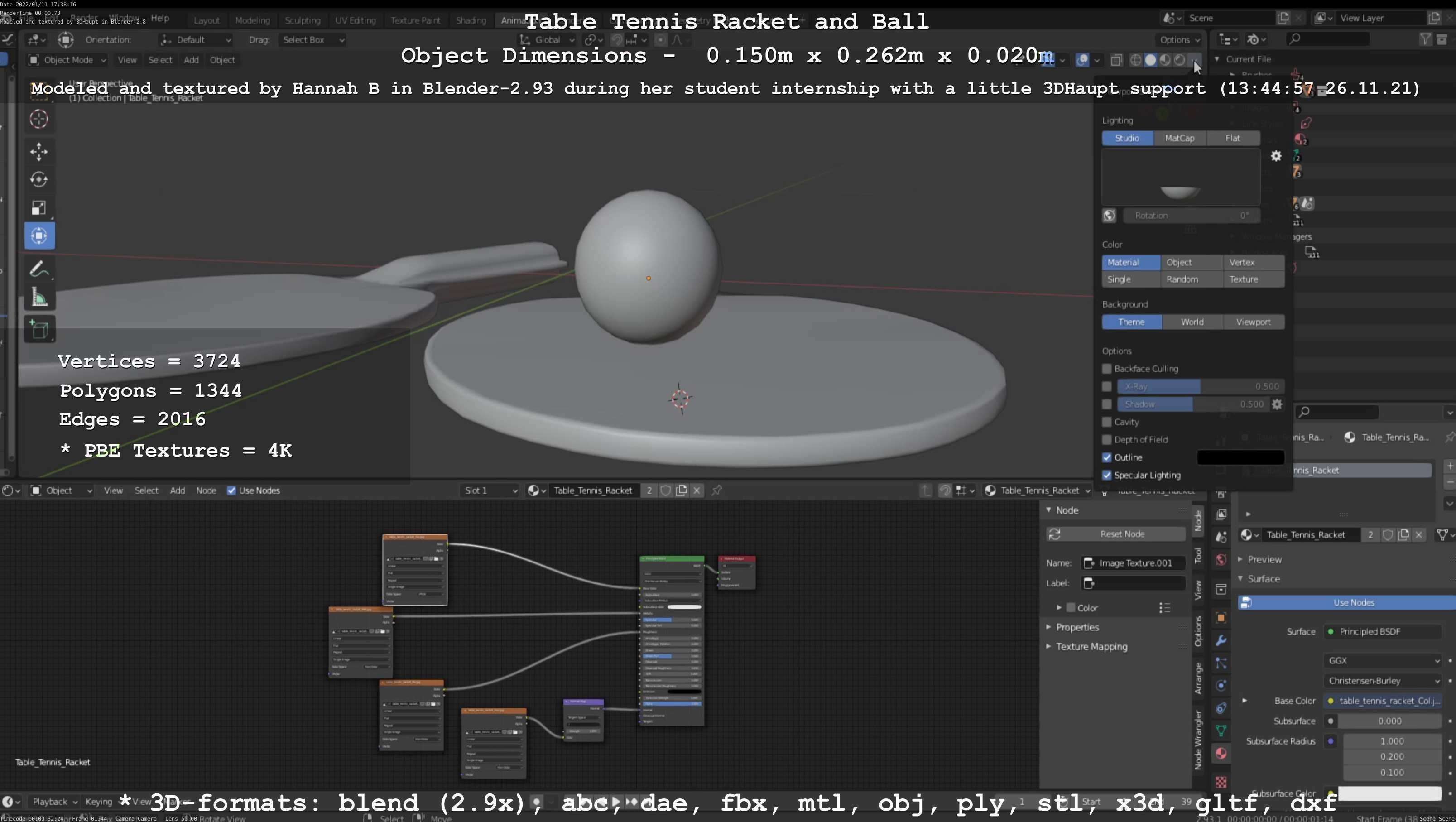The height and width of the screenshot is (822, 1456).
Task: Open Global transform orientation dropdown
Action: [x=547, y=39]
